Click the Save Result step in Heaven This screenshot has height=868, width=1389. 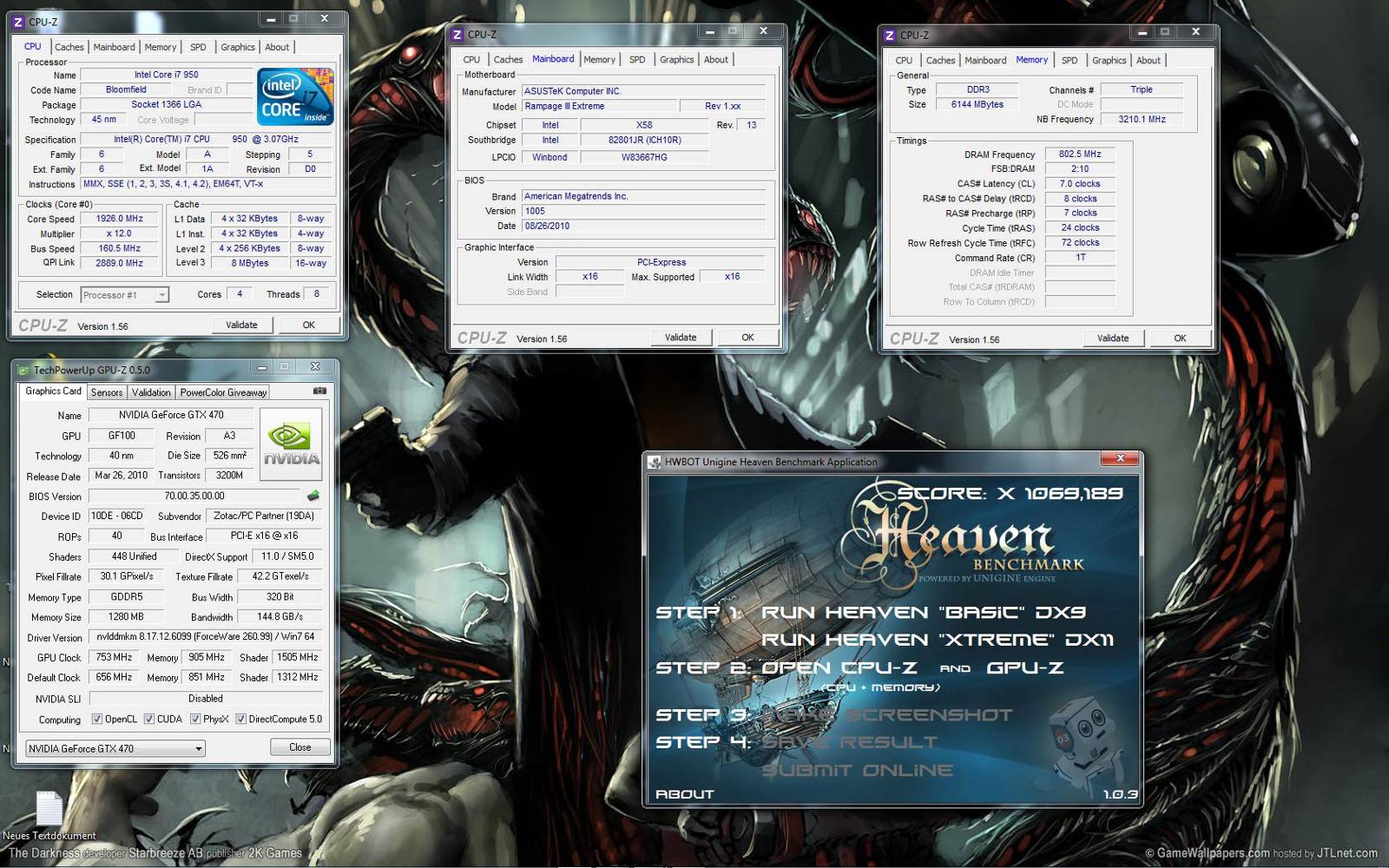click(850, 742)
